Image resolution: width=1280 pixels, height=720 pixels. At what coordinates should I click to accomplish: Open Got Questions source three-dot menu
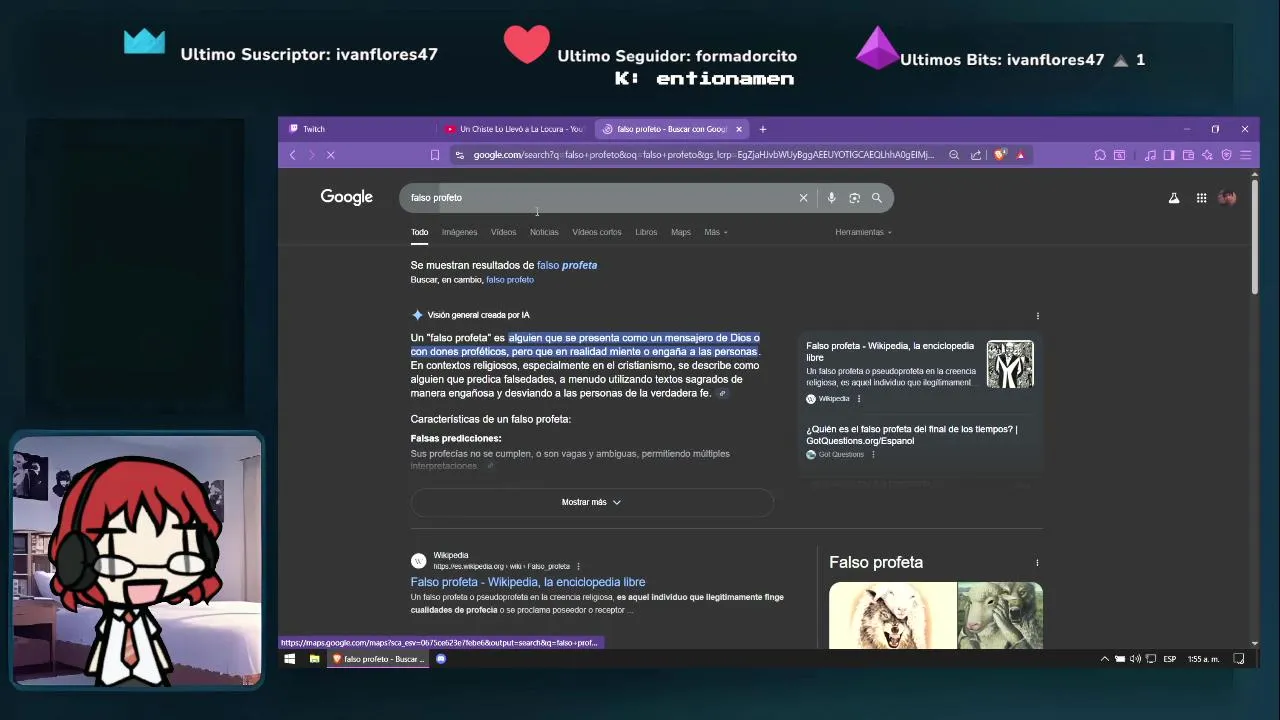[873, 455]
